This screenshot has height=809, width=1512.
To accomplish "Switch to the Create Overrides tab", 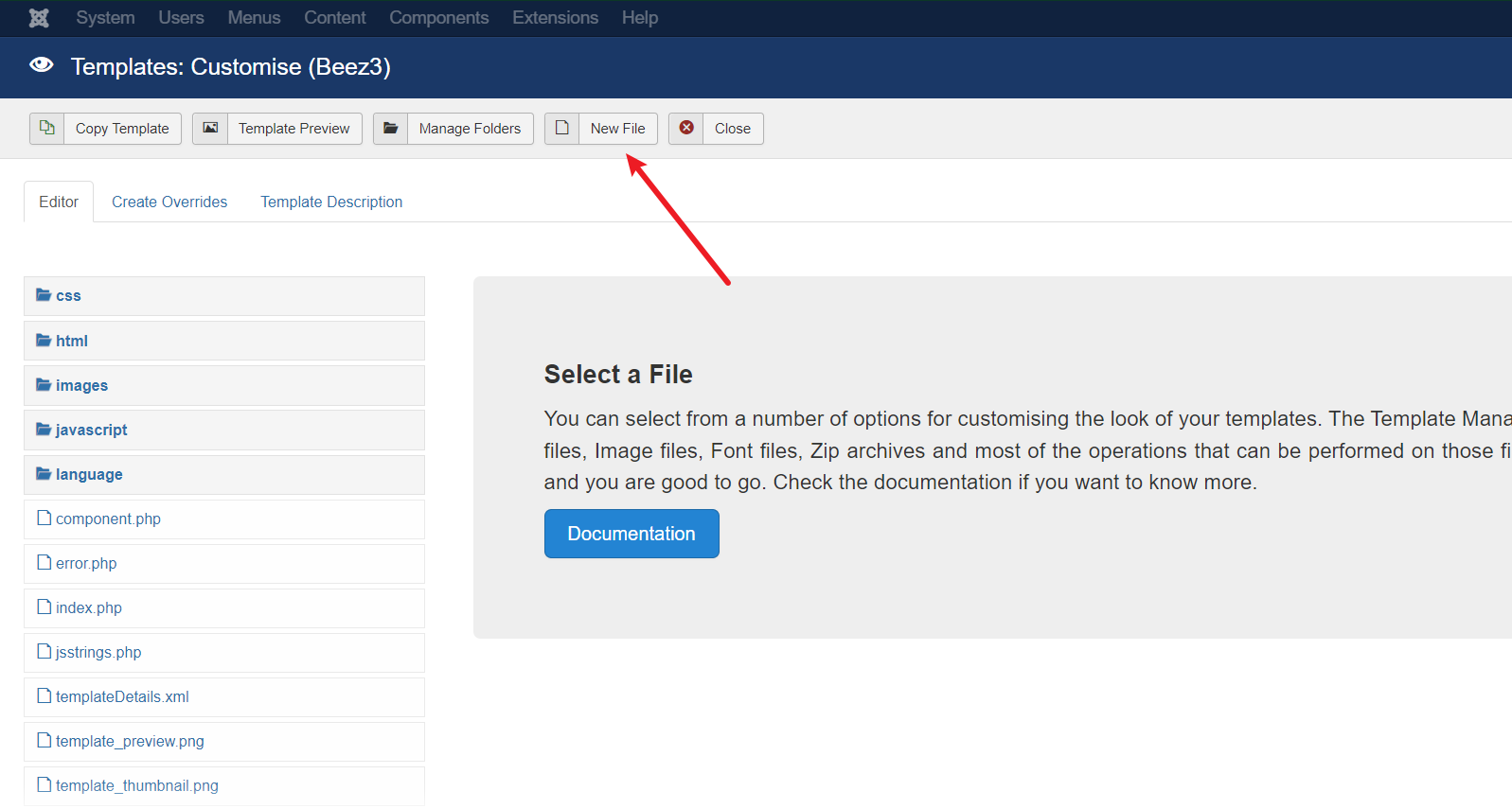I will click(169, 202).
